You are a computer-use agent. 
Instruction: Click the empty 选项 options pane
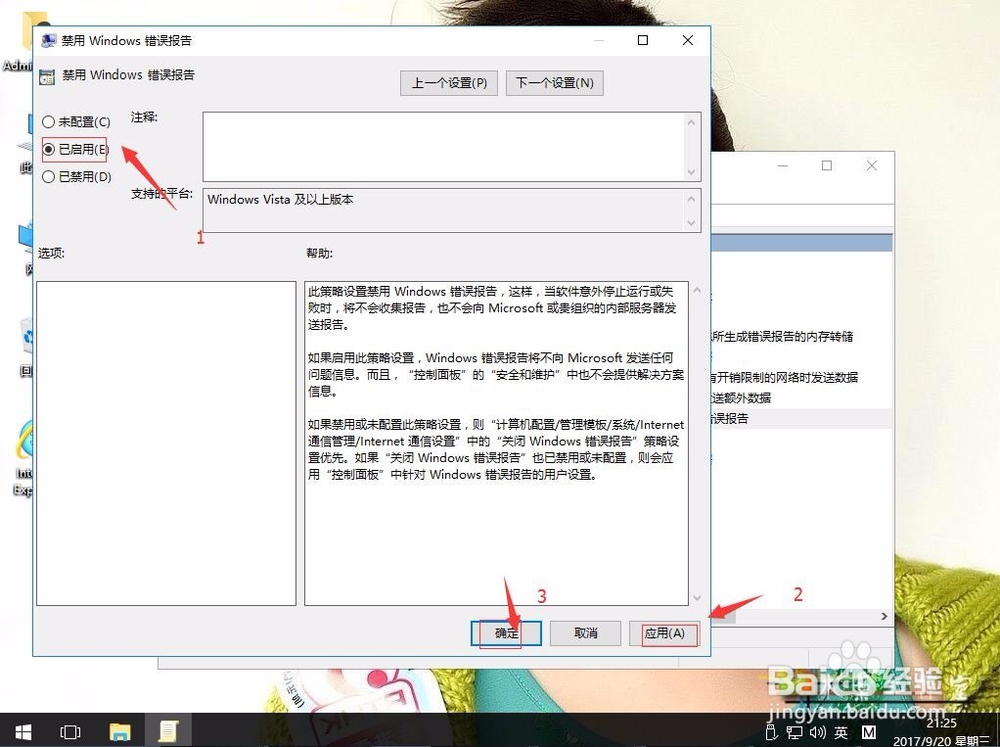(166, 443)
